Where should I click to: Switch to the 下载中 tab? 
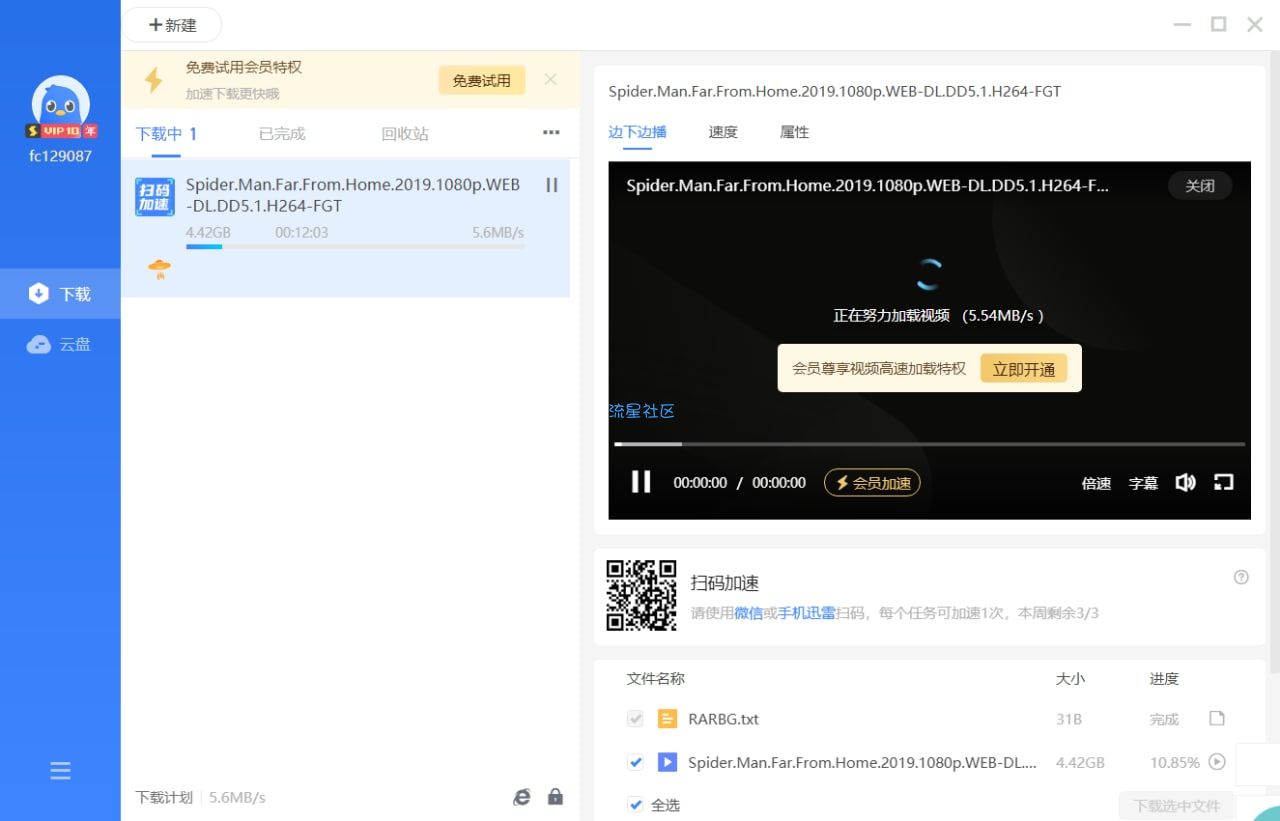[167, 133]
